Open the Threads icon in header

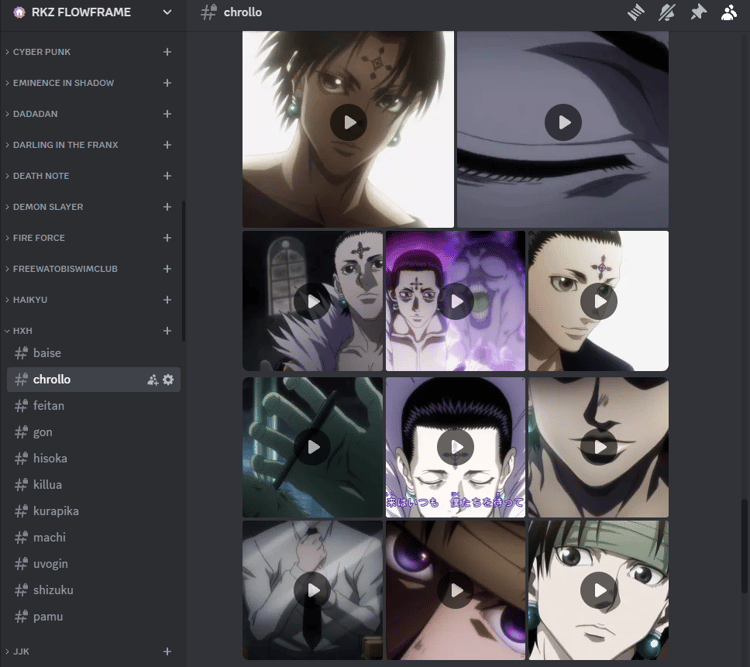click(636, 12)
